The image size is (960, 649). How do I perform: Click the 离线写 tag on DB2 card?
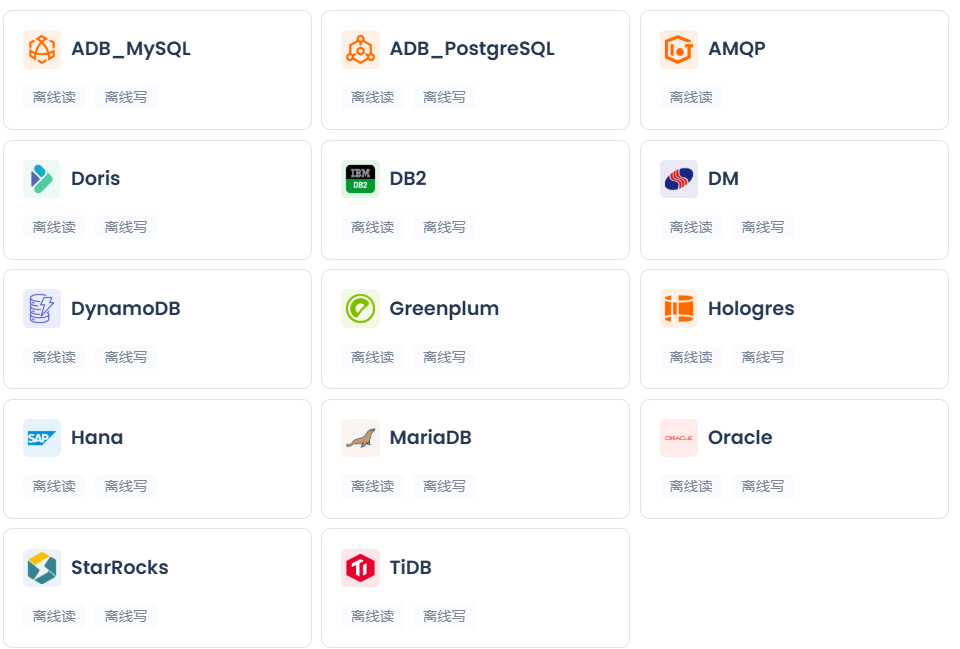pyautogui.click(x=444, y=227)
